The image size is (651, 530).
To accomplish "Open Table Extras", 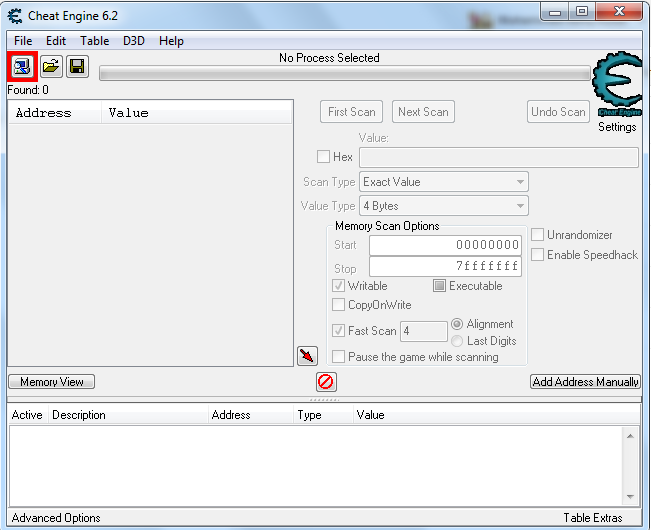I will click(592, 518).
